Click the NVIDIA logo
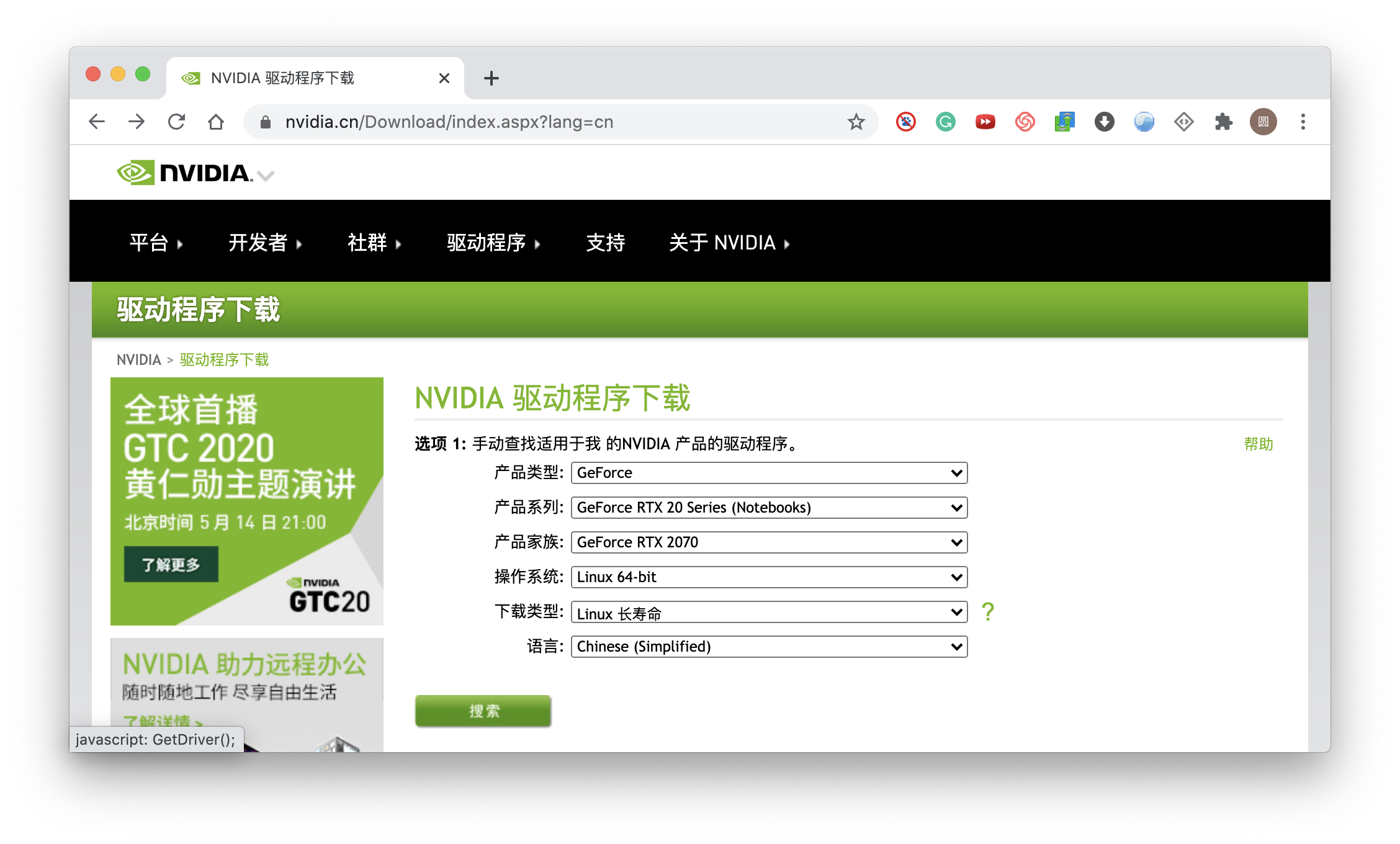Image resolution: width=1400 pixels, height=844 pixels. coord(185,173)
